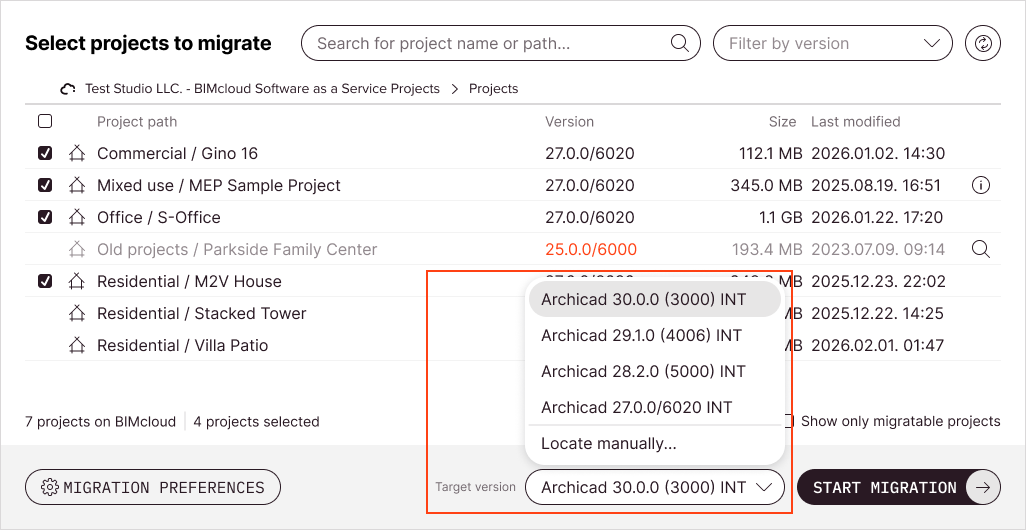Click the project icon beside Residential / M2V House

[77, 281]
